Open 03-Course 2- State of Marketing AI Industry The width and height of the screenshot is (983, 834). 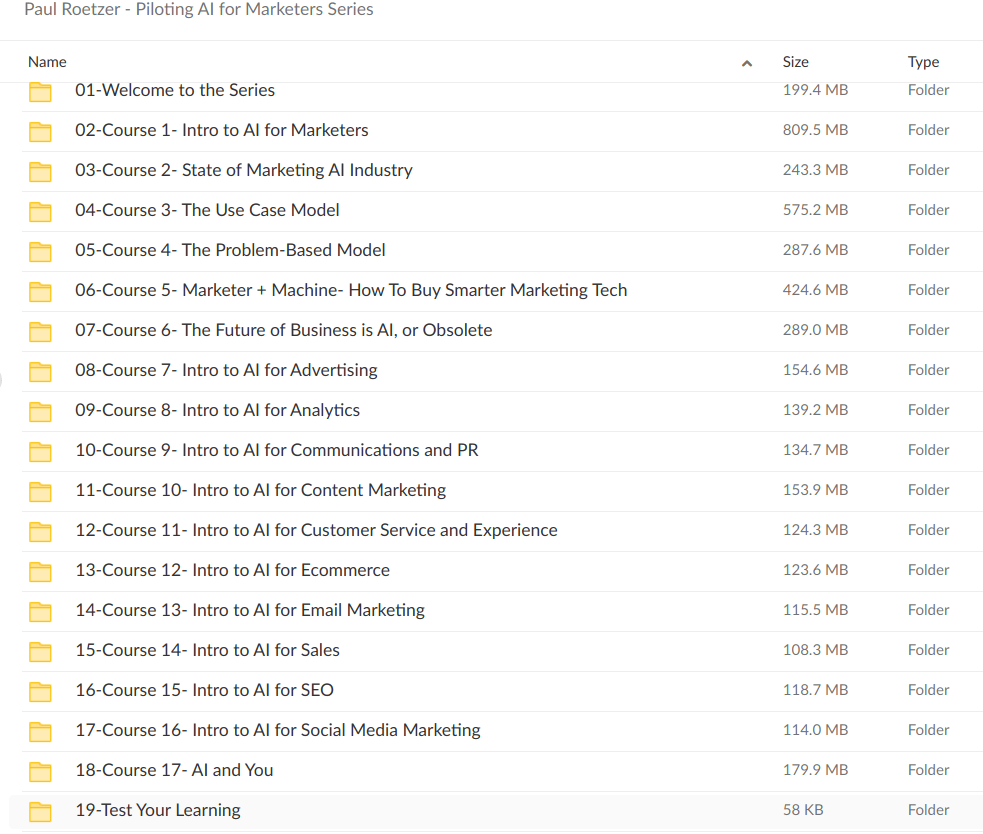coord(243,170)
